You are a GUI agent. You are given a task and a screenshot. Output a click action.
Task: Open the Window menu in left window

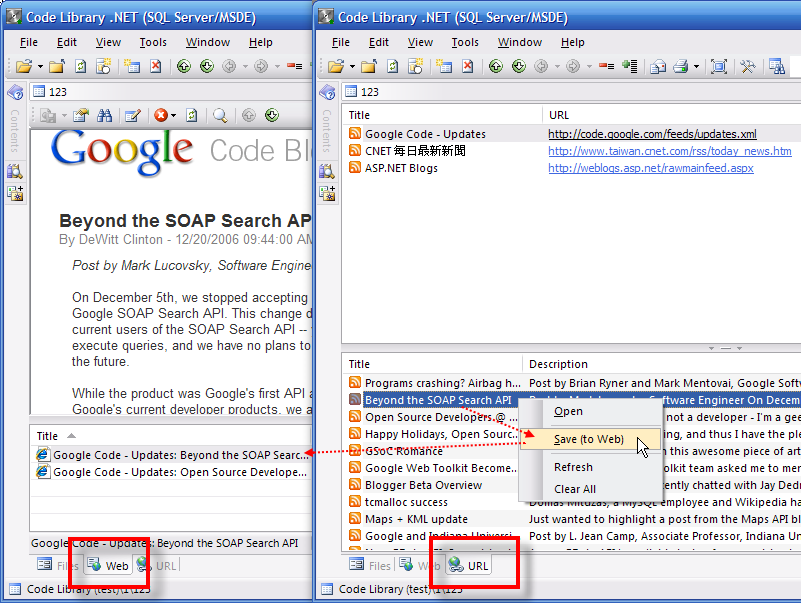[208, 42]
